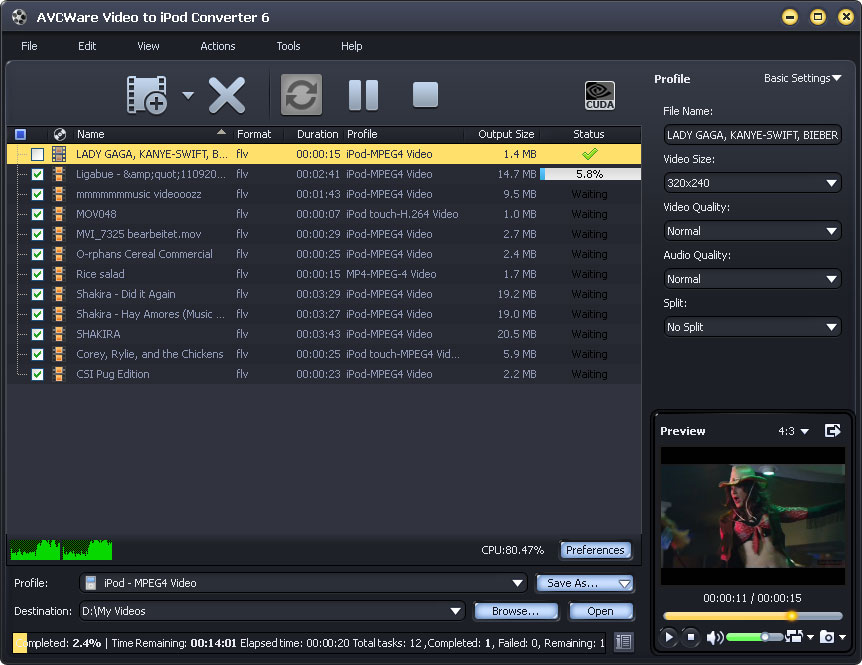Image resolution: width=862 pixels, height=665 pixels.
Task: Click the Add File toolbar icon
Action: tap(146, 95)
